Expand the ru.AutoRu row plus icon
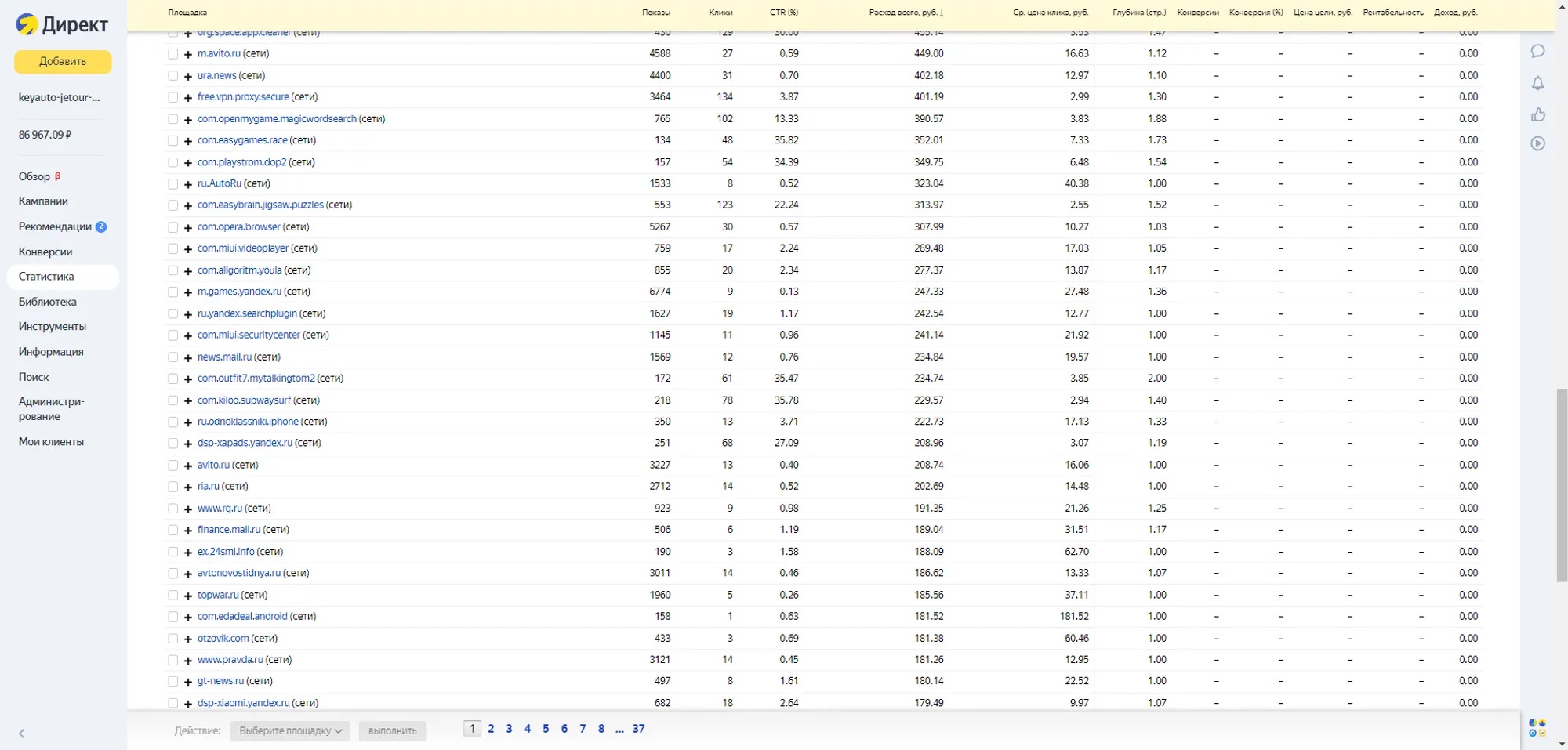This screenshot has height=750, width=1568. [188, 185]
